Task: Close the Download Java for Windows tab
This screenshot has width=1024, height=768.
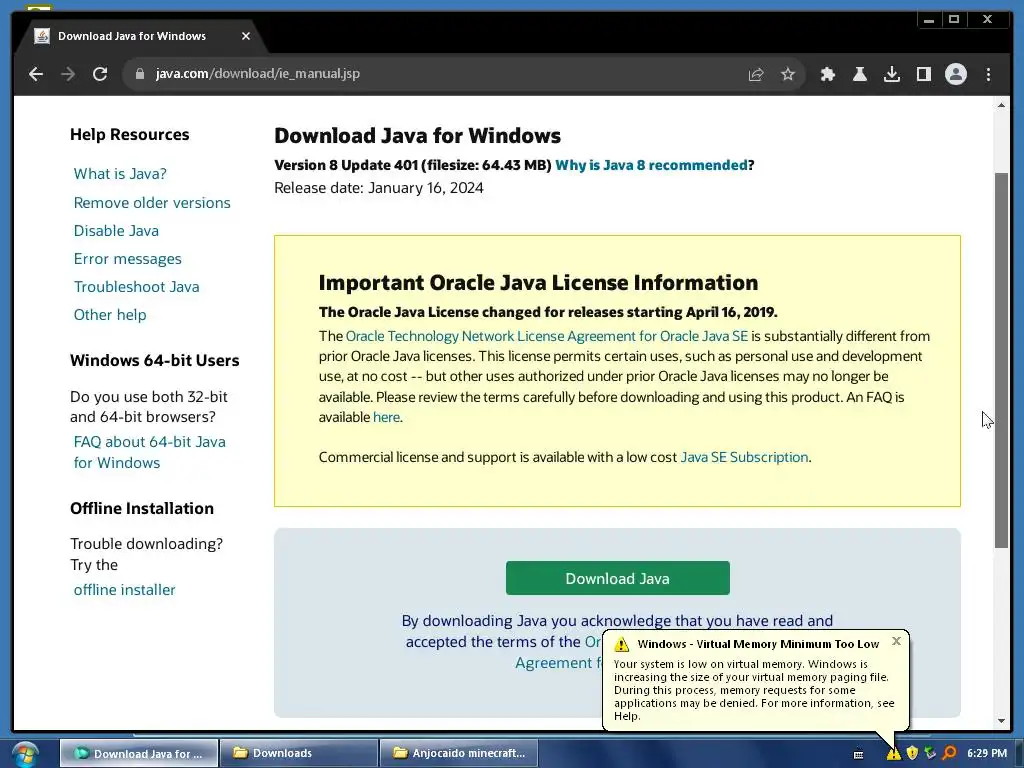Action: (x=246, y=36)
